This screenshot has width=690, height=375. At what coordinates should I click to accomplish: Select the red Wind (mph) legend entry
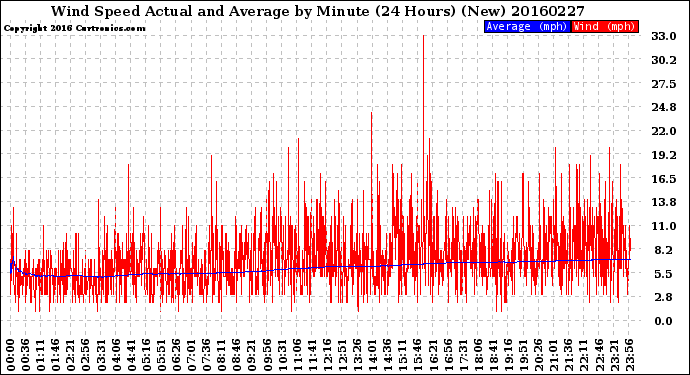coord(604,26)
